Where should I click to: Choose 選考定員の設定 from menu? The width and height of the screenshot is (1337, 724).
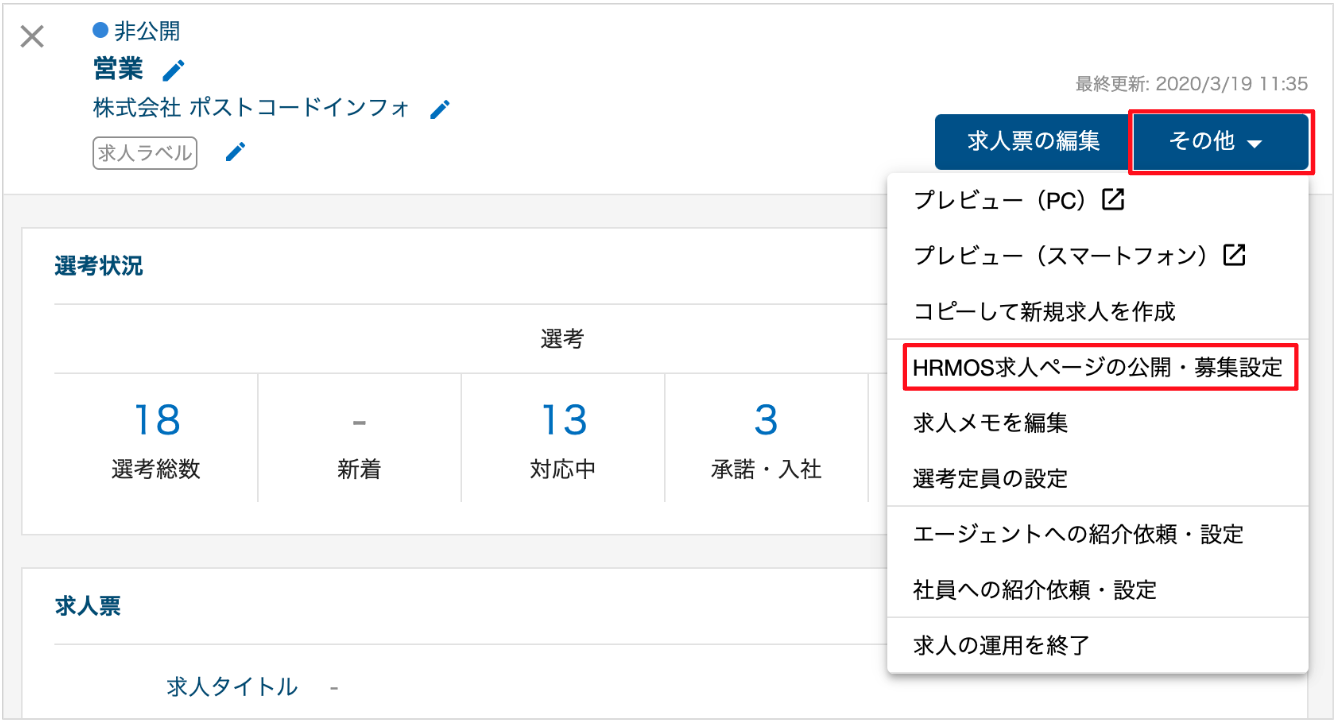(1097, 479)
